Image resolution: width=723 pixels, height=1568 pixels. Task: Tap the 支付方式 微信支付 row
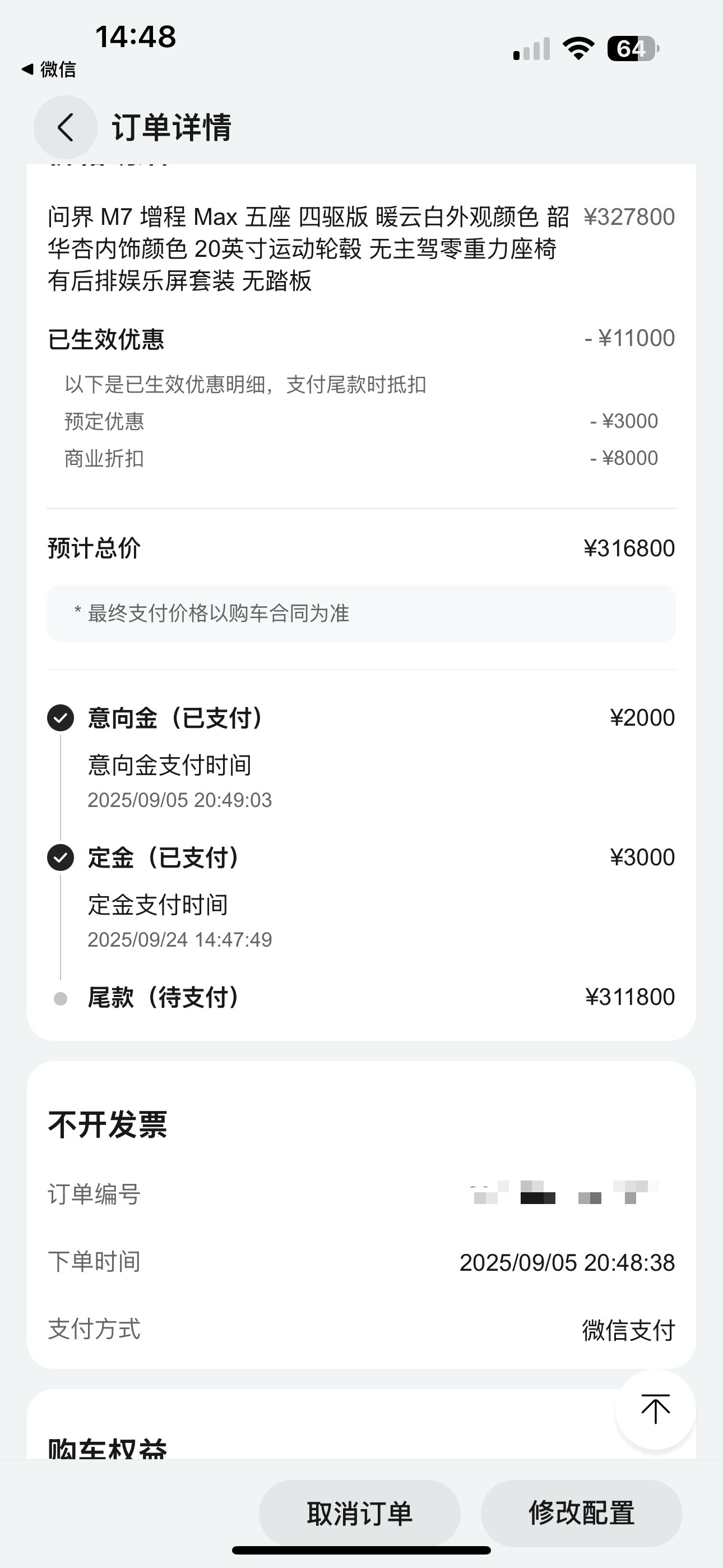coord(361,1330)
